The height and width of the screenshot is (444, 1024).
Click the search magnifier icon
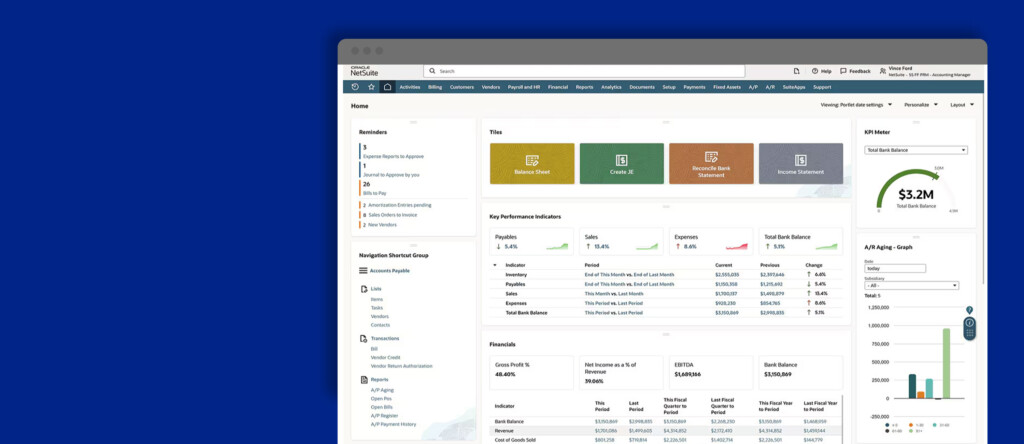tap(434, 71)
